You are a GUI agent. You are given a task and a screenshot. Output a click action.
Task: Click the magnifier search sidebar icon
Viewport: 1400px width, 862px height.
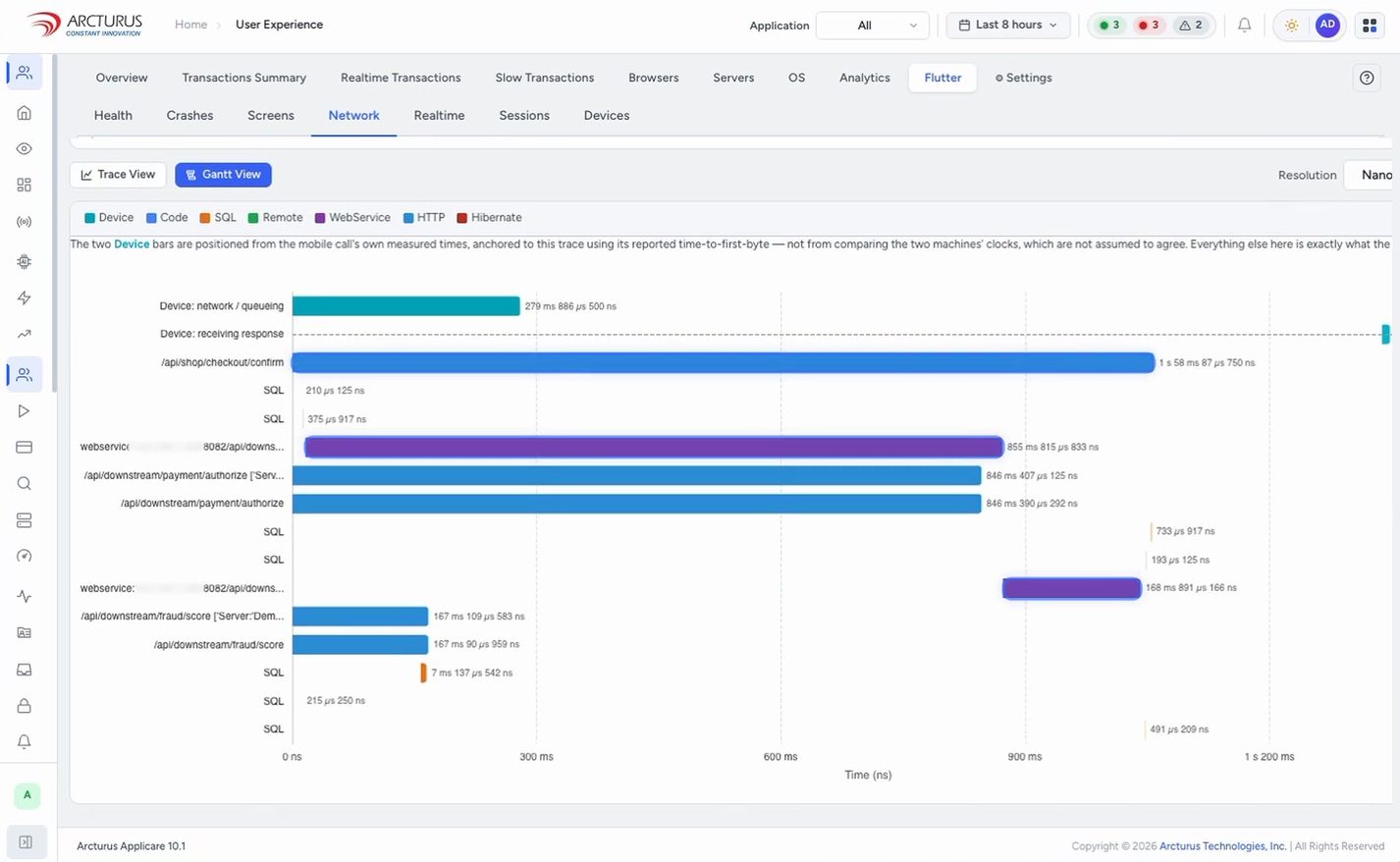coord(25,484)
